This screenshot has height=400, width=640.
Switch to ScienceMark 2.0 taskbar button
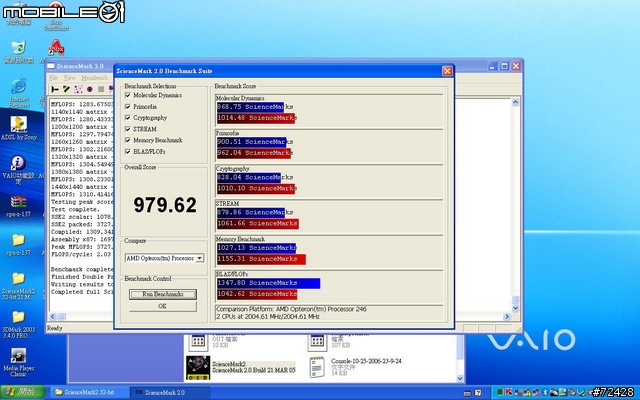[170, 392]
